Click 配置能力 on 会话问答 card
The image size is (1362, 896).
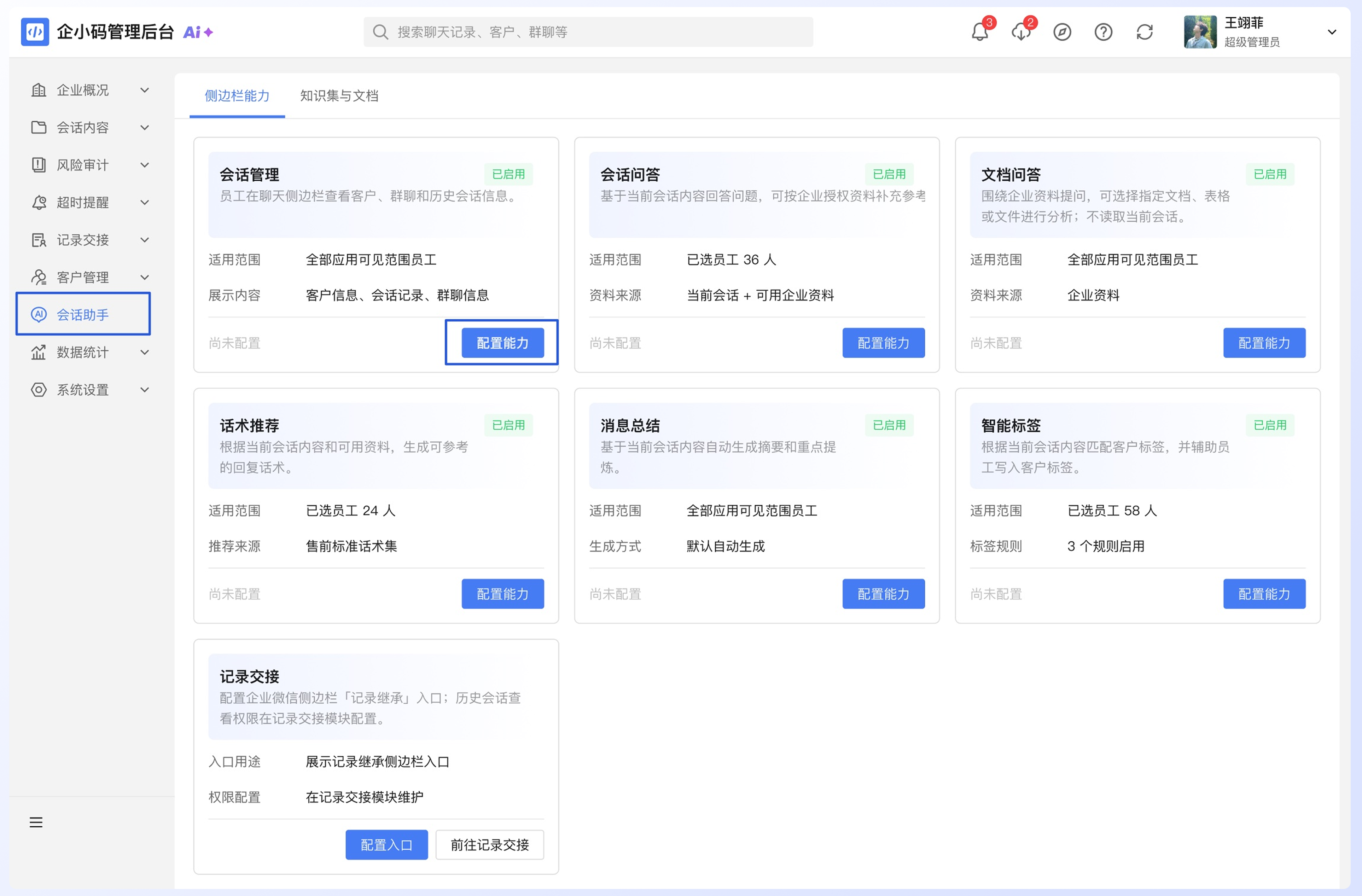pyautogui.click(x=883, y=343)
